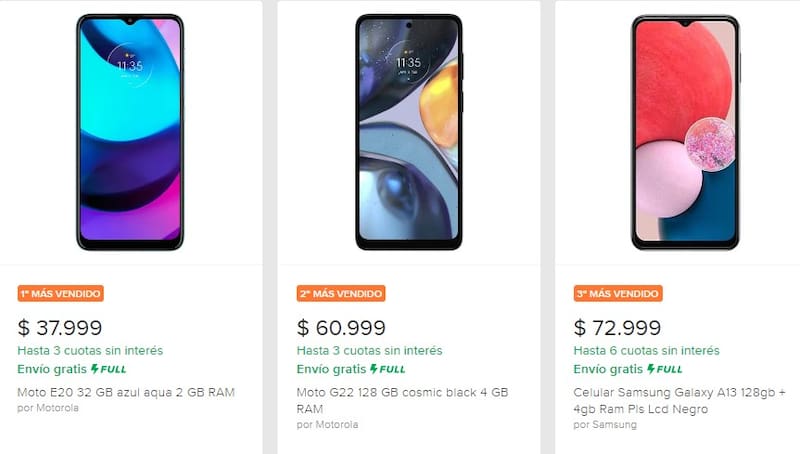
Task: Click the FULL lightning icon under $ 37.999
Action: coord(108,369)
